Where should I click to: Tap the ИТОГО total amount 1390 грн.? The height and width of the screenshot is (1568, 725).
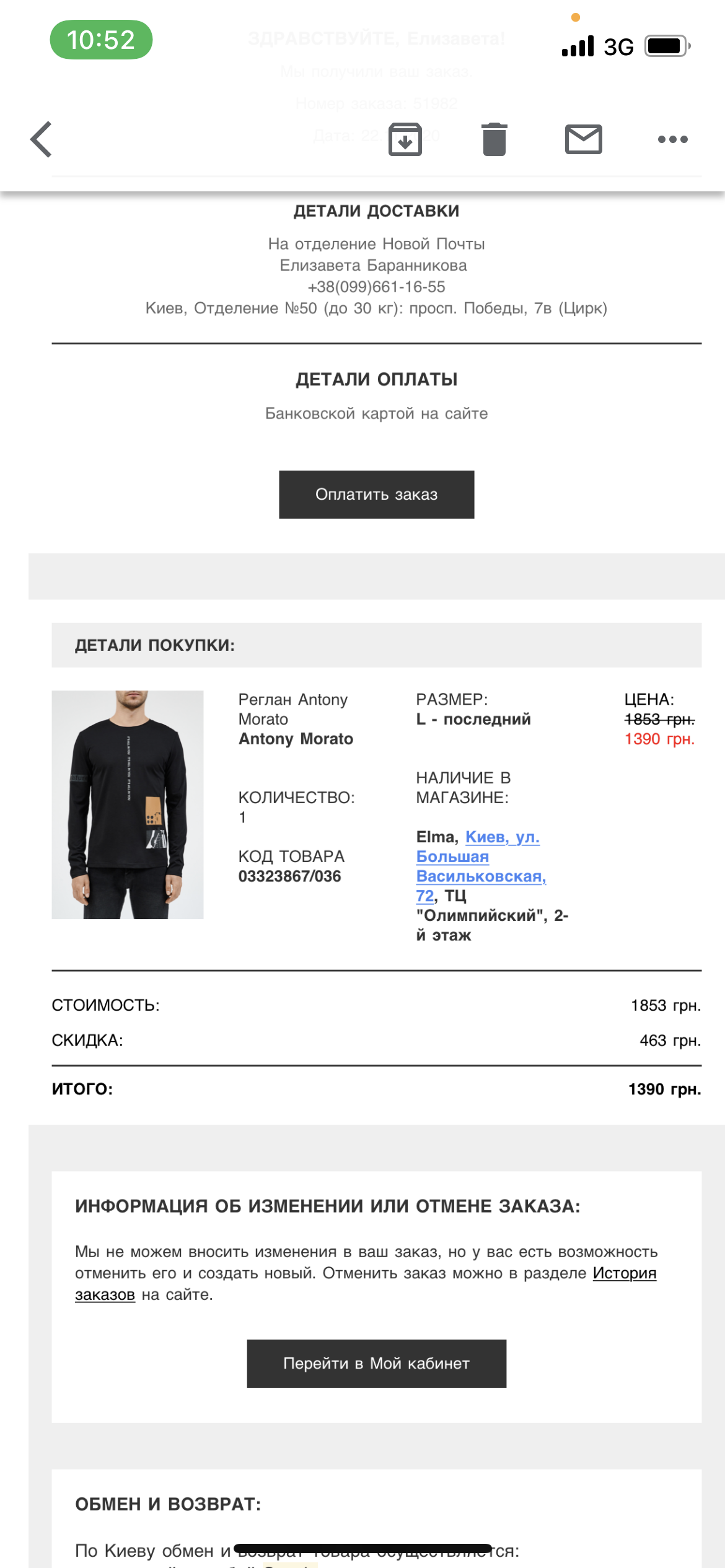coord(664,1089)
